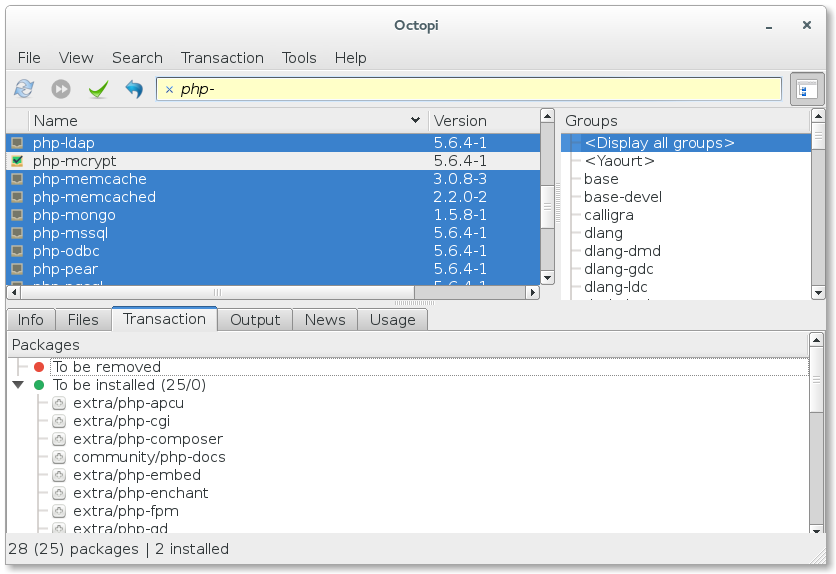Click the icon beside community/php-docs
The image size is (836, 574).
59,457
